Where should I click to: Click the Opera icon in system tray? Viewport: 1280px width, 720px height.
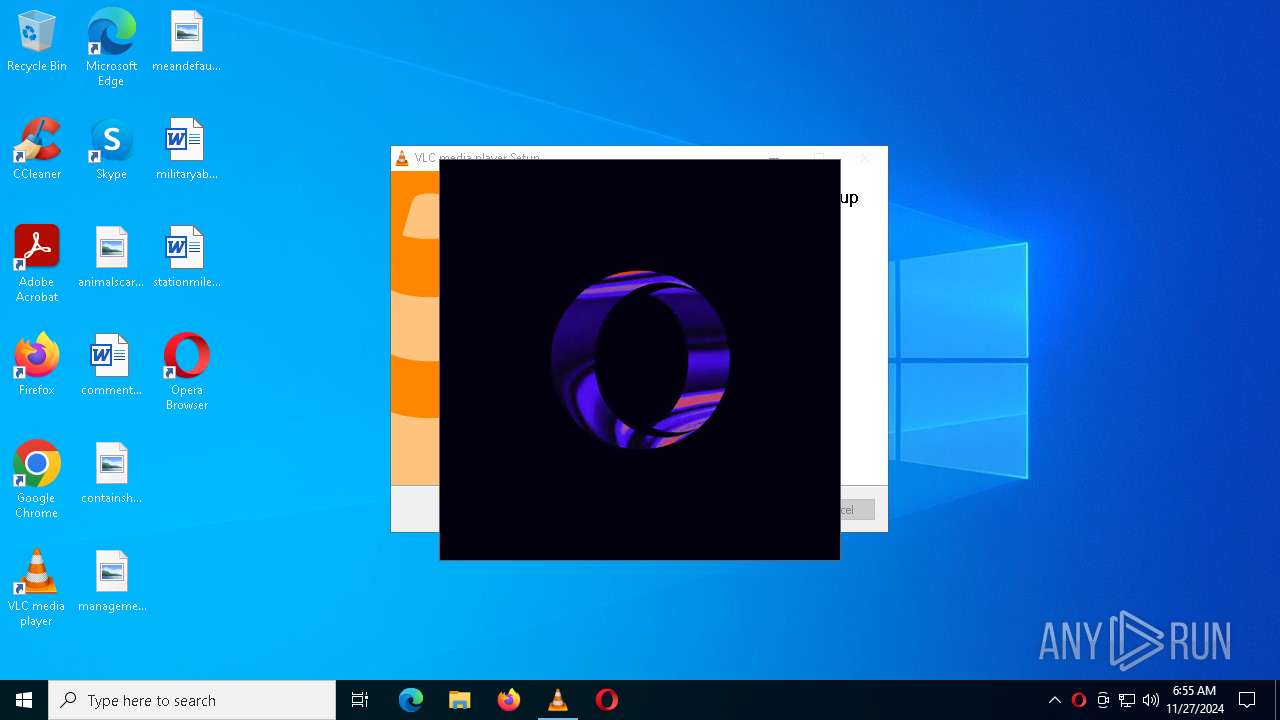click(1078, 700)
